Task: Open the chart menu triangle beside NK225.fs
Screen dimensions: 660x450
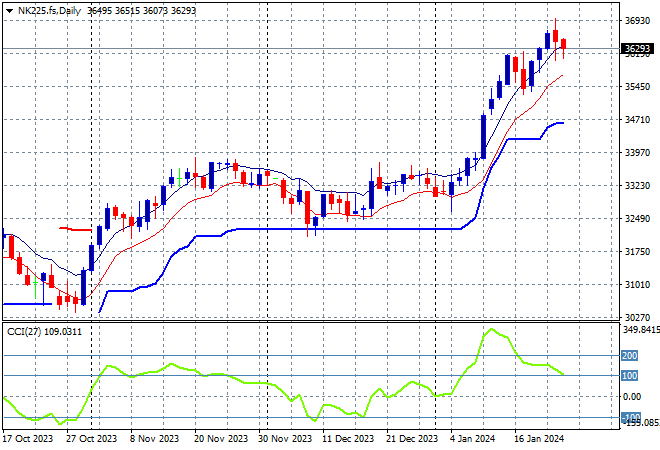Action: coord(9,11)
